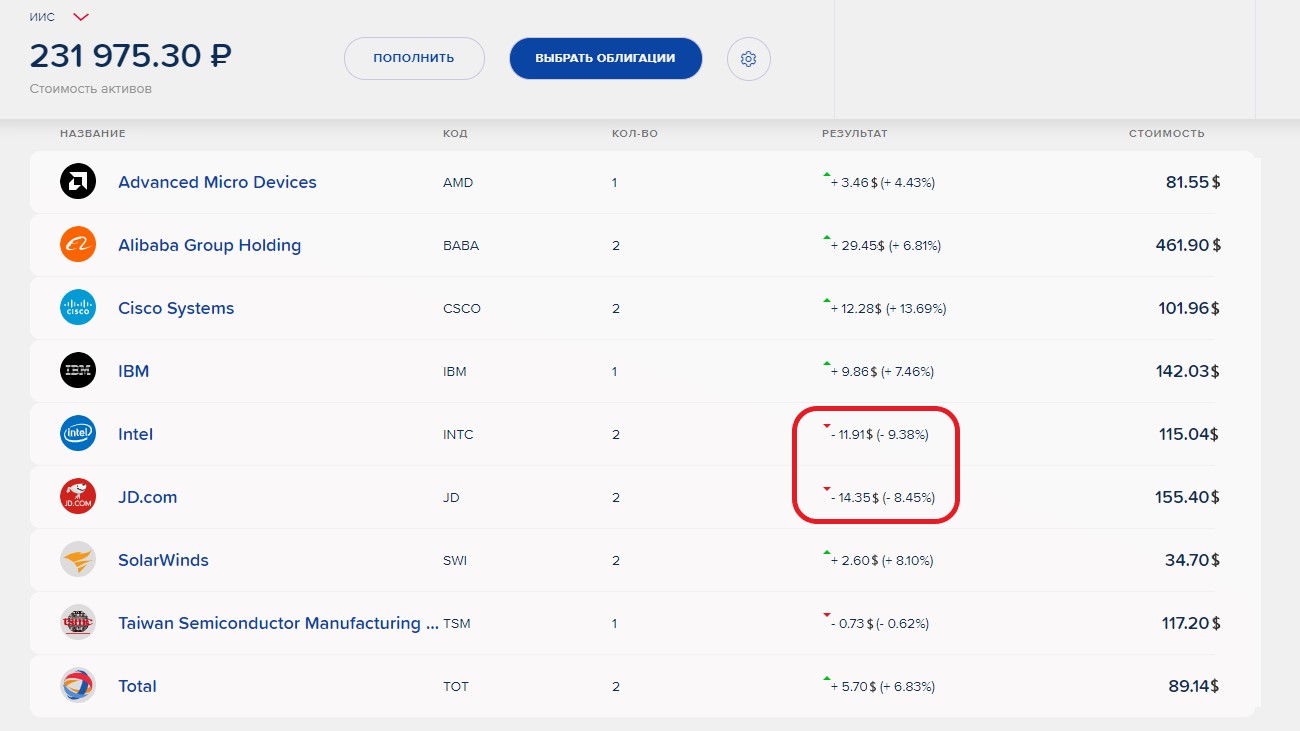
Task: Click the total 231 975.30 ₽ amount
Action: (x=131, y=55)
